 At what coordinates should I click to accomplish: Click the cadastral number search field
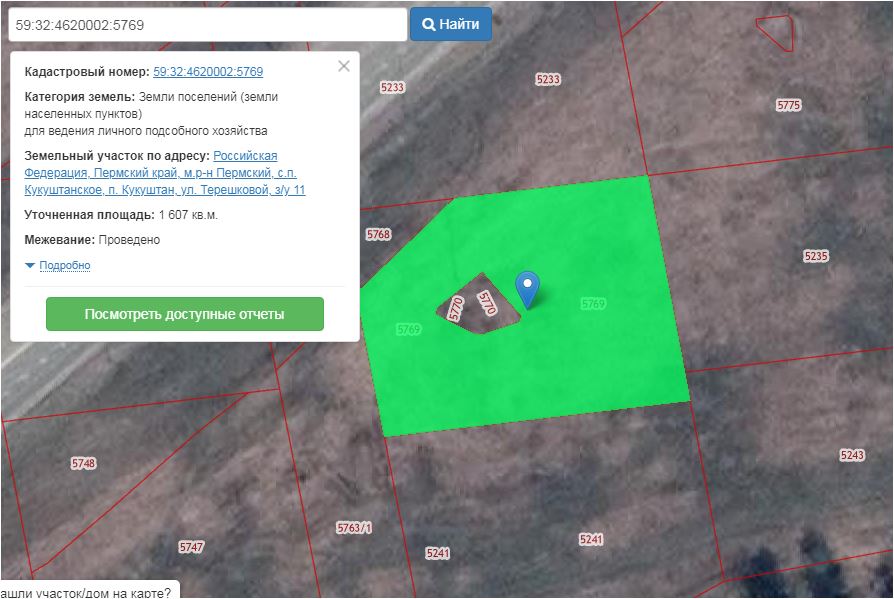pos(208,25)
